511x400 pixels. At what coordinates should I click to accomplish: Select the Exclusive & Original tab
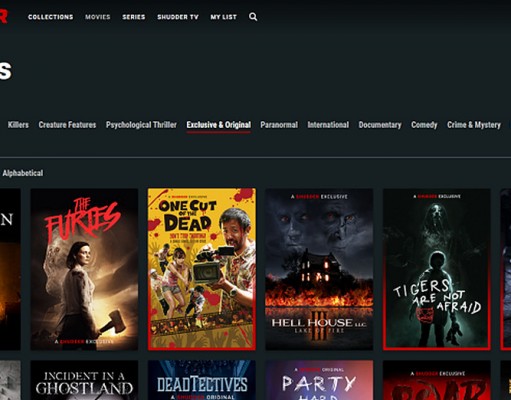[219, 125]
